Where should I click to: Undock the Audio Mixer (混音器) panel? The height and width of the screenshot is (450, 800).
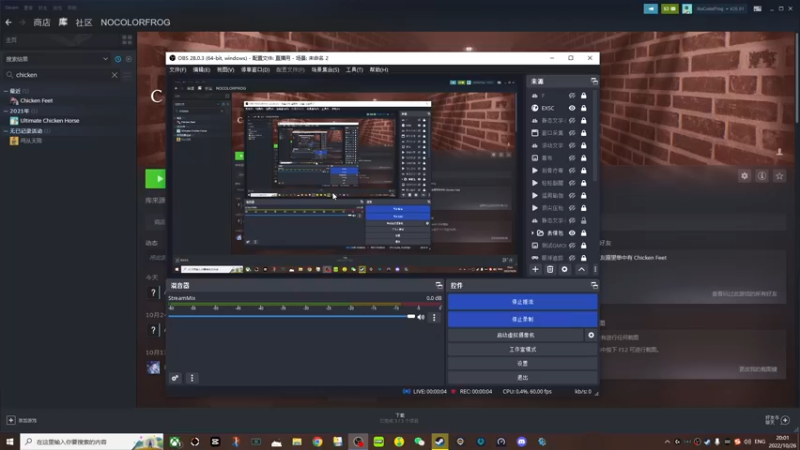point(439,285)
